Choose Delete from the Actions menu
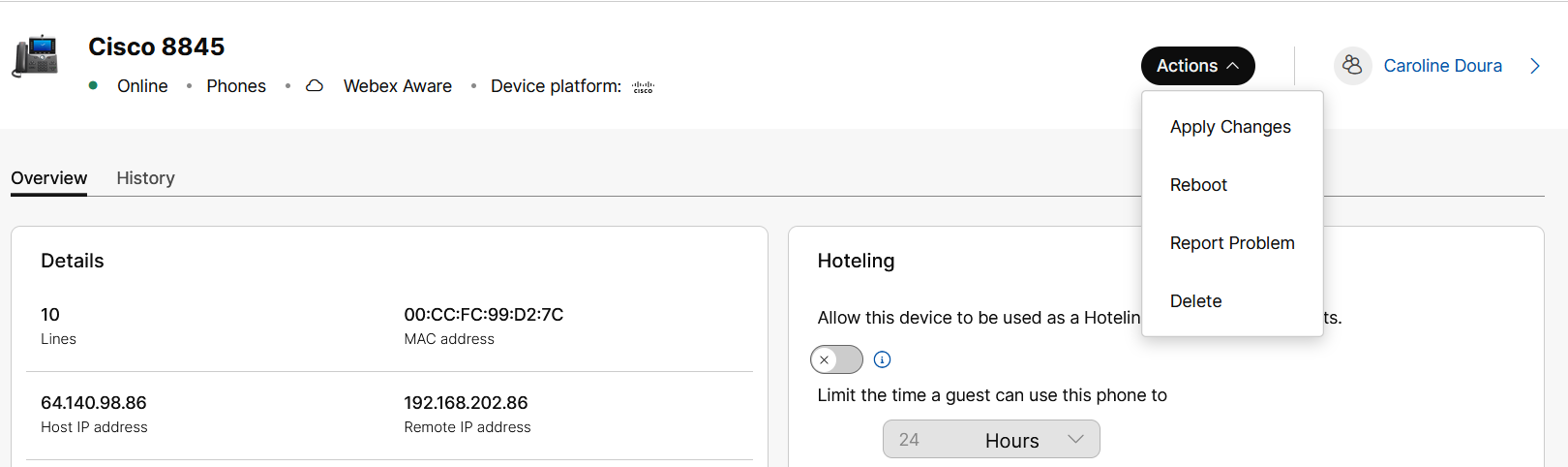1568x467 pixels. point(1195,301)
